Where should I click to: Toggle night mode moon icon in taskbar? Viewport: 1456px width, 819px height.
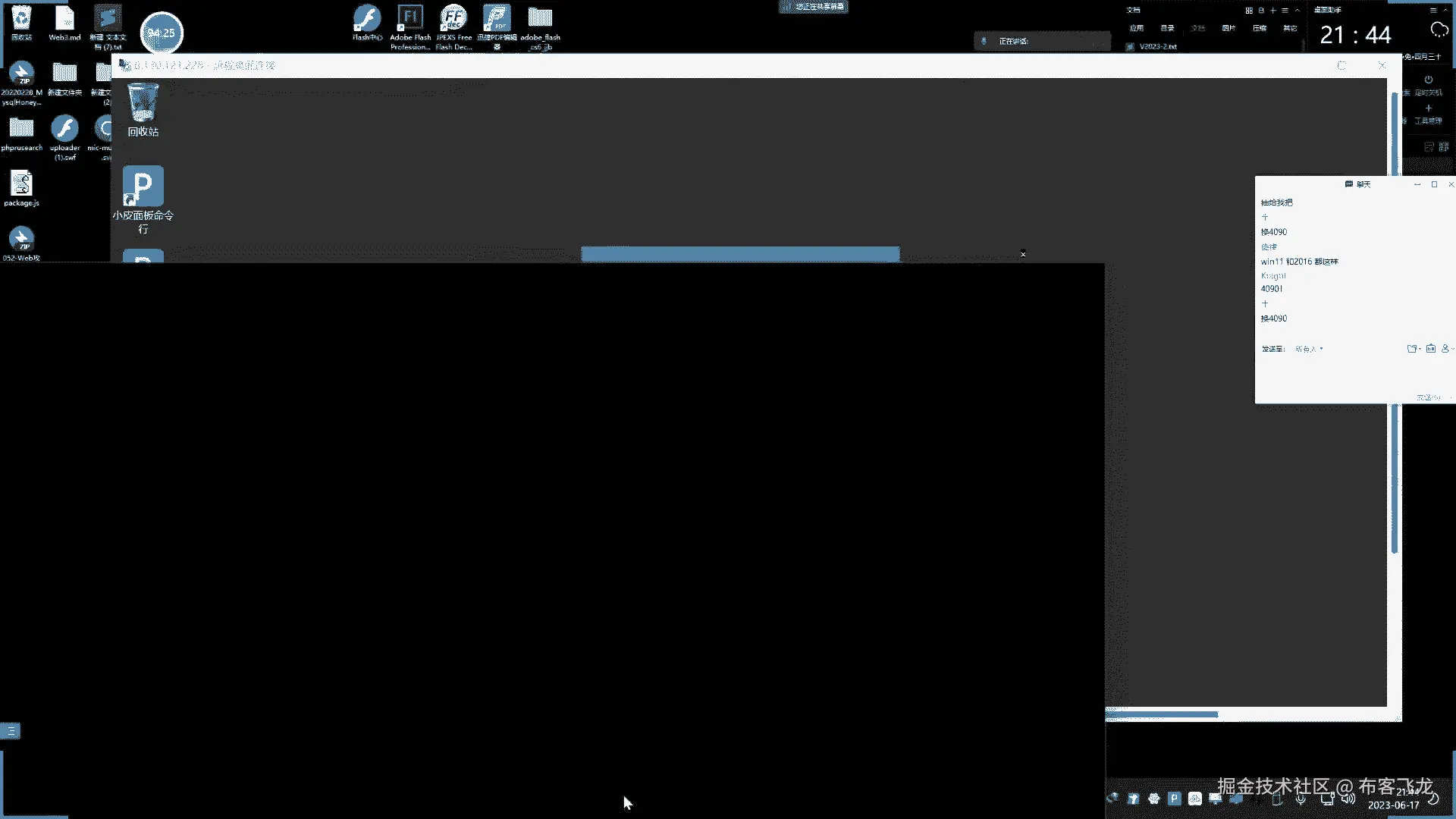(x=1433, y=799)
